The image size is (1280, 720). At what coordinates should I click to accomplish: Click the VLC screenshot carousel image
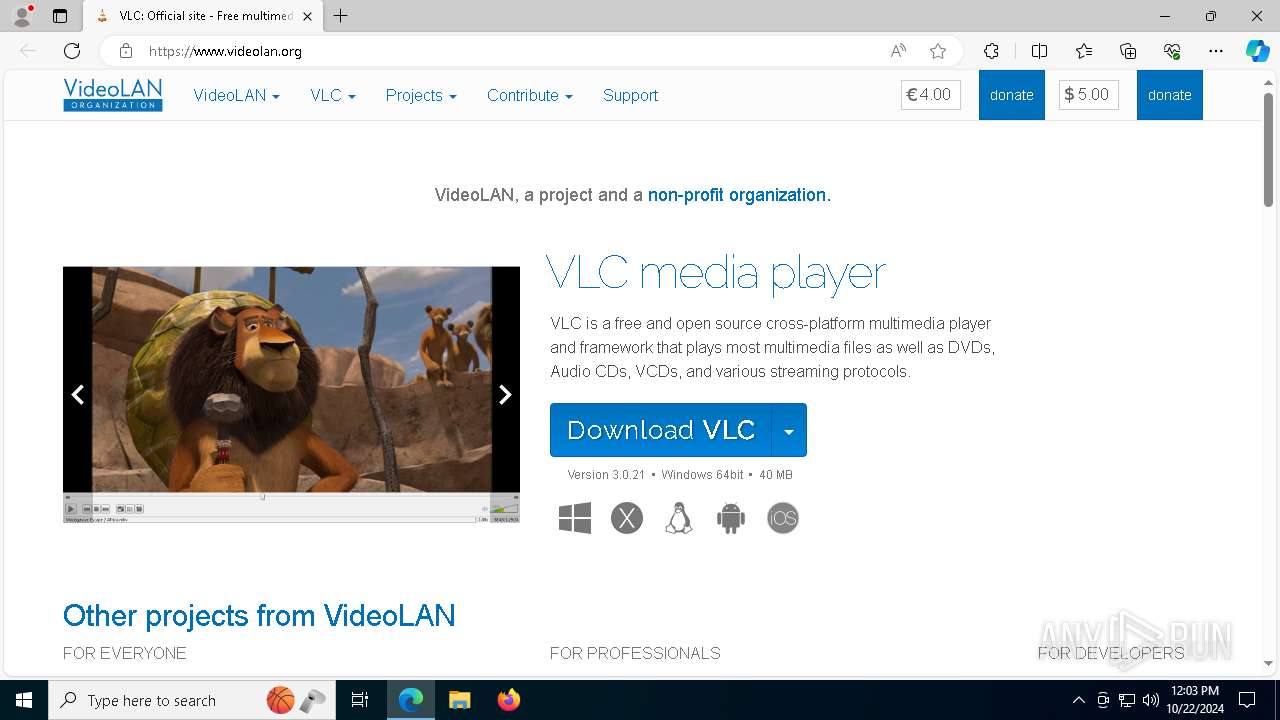tap(291, 394)
